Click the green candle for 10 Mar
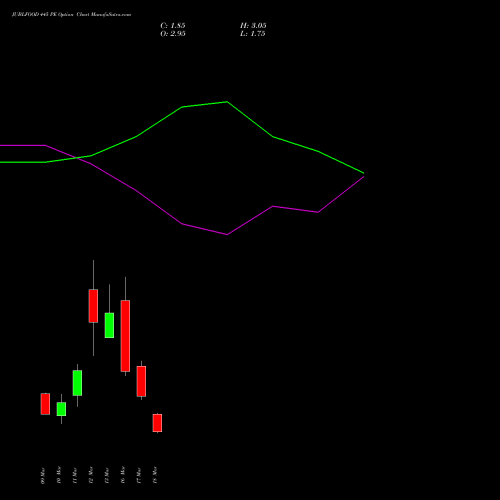 pos(61,409)
